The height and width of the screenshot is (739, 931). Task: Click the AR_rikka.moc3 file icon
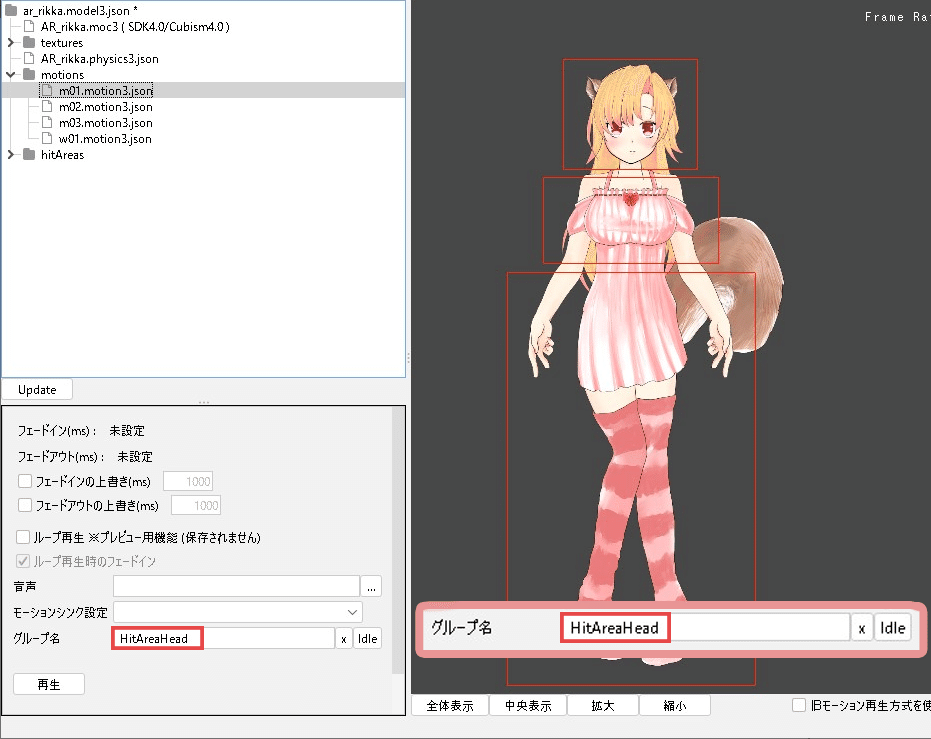point(28,26)
